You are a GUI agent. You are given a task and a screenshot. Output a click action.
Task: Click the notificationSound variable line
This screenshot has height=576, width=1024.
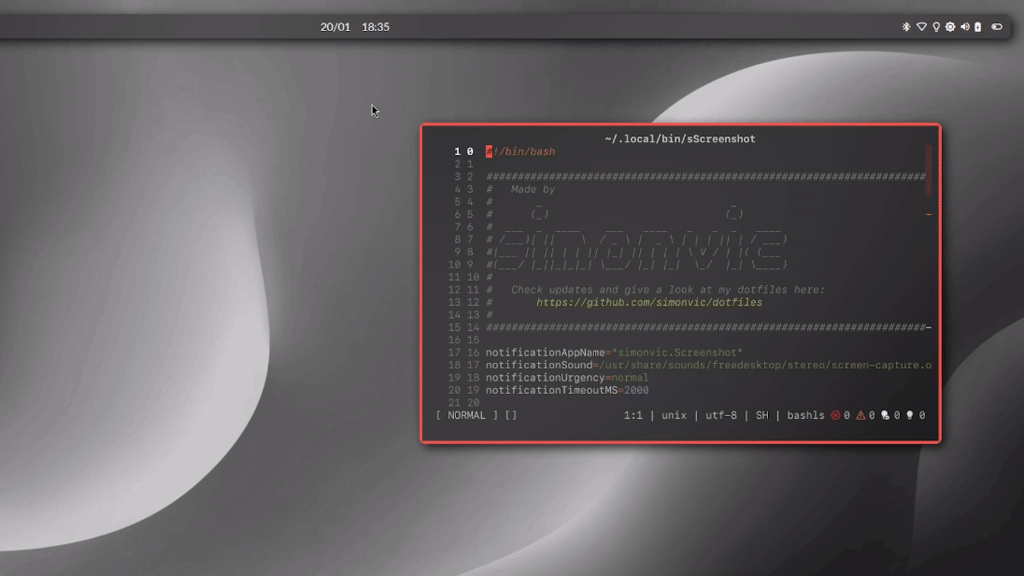[708, 365]
